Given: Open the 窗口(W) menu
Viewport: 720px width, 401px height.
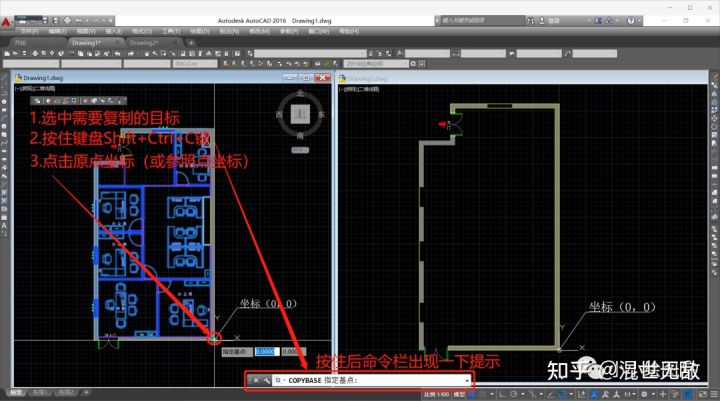Looking at the screenshot, I should 319,31.
